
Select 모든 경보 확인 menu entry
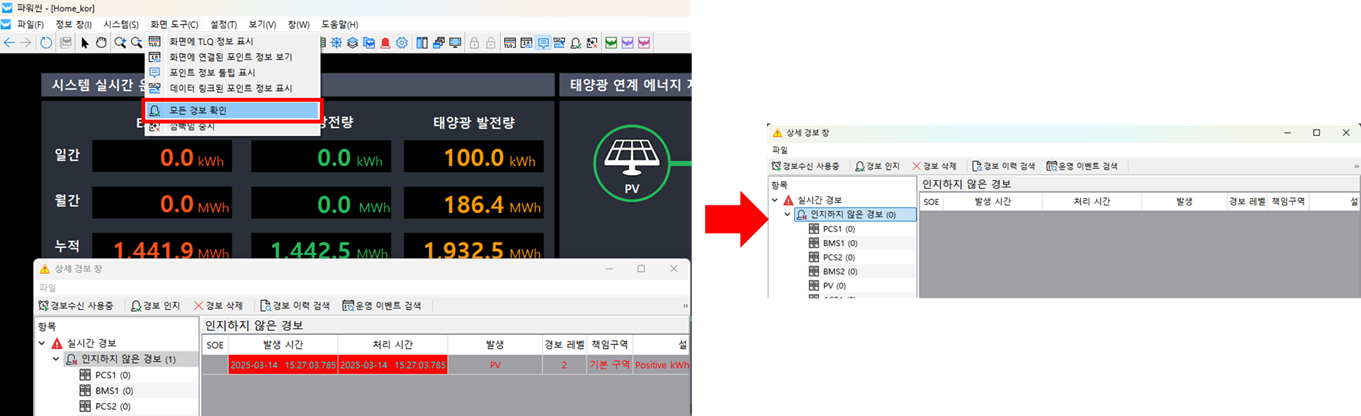coord(232,110)
